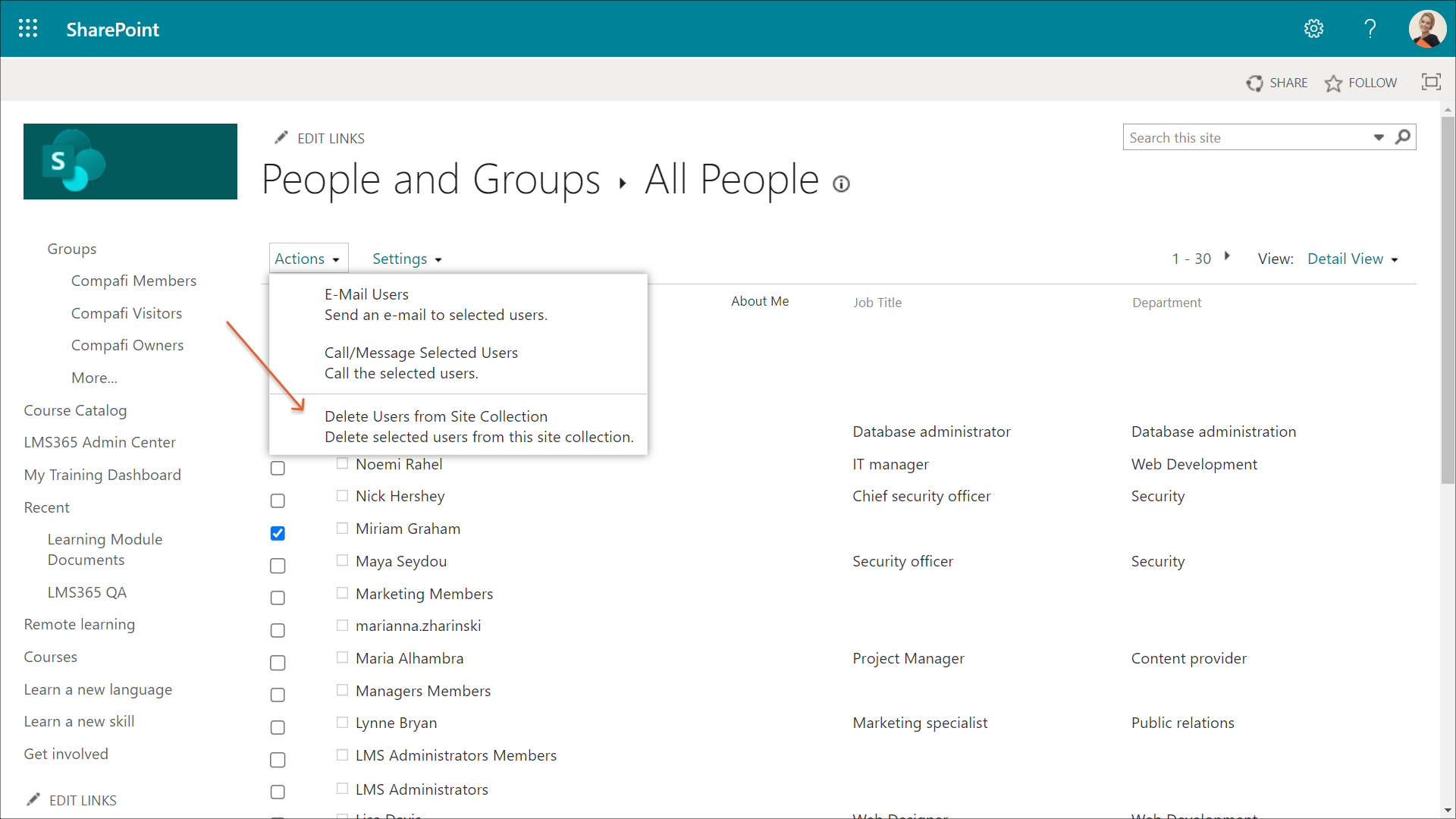
Task: Click the Follow star icon
Action: (1333, 83)
